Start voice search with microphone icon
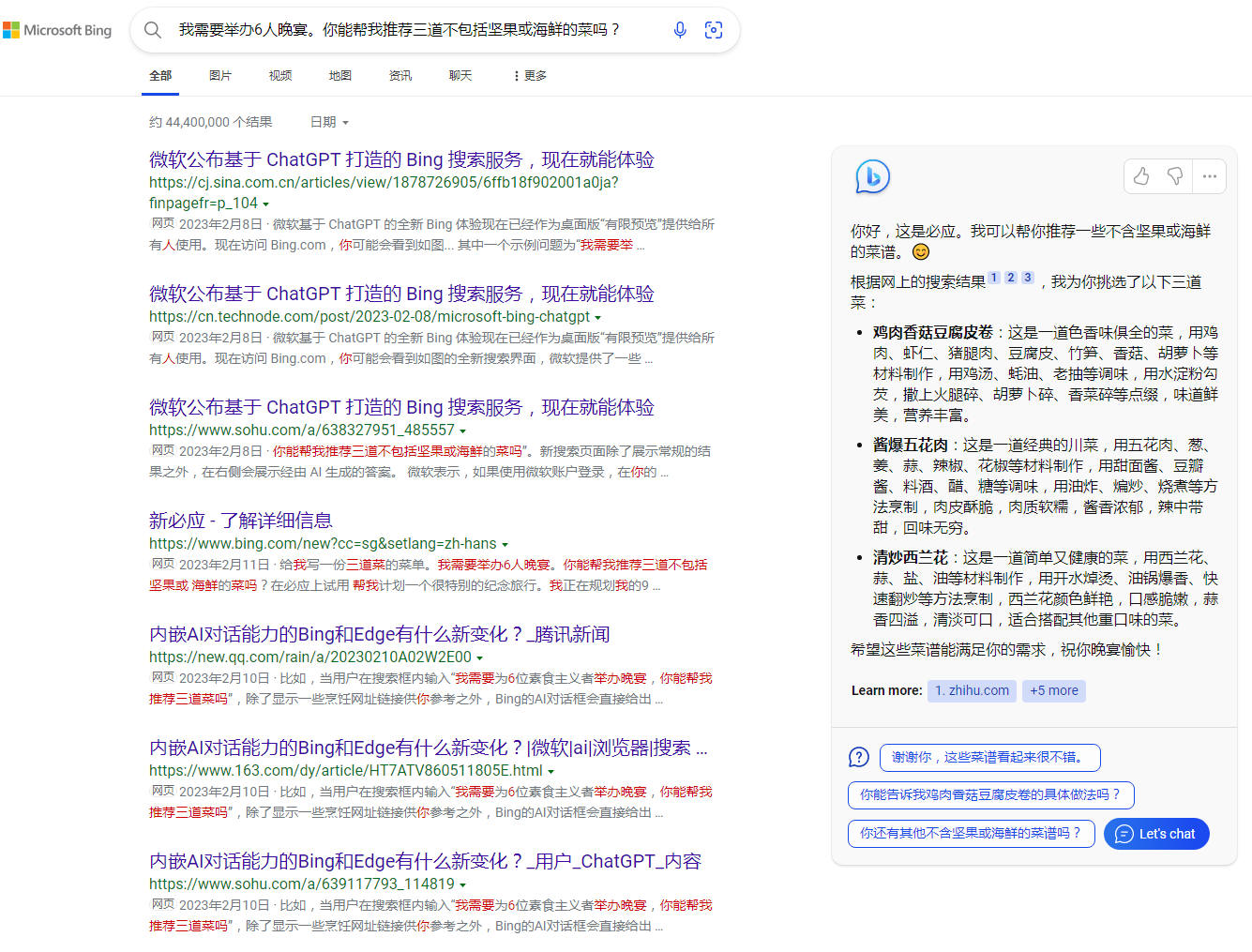Viewport: 1252px width, 952px height. coord(680,30)
